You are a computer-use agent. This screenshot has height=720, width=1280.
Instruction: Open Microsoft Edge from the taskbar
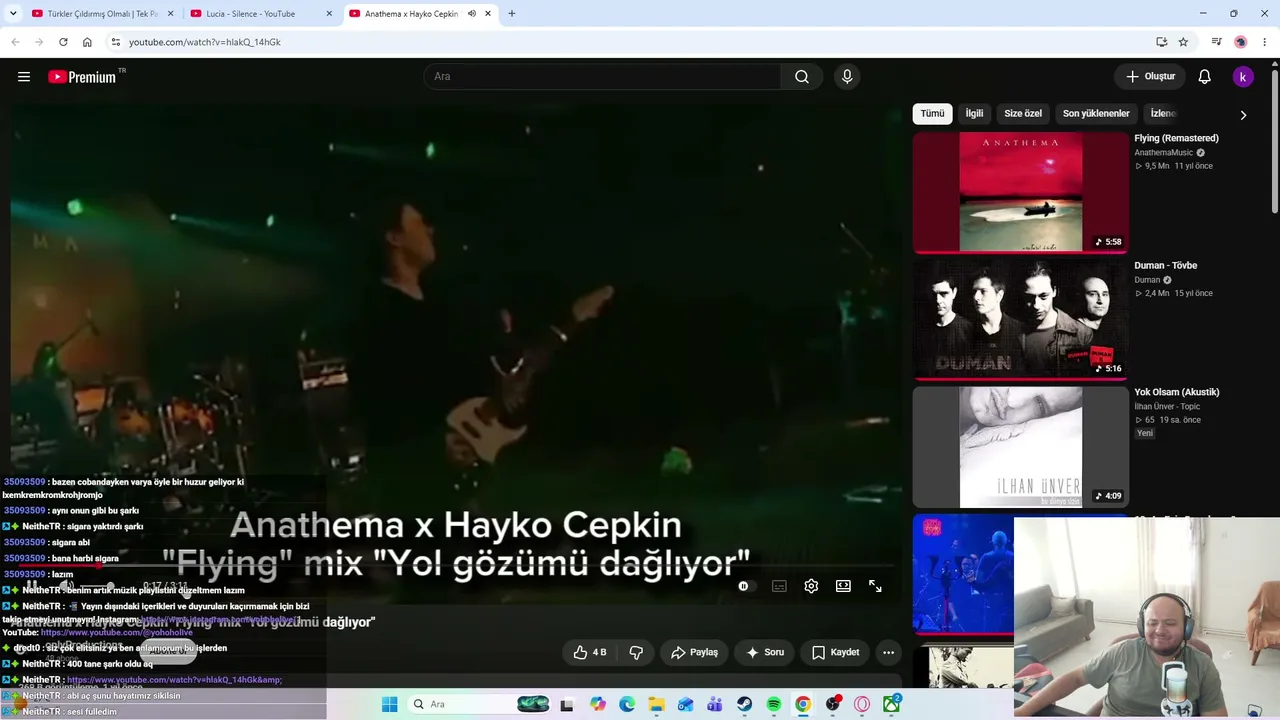pyautogui.click(x=627, y=704)
